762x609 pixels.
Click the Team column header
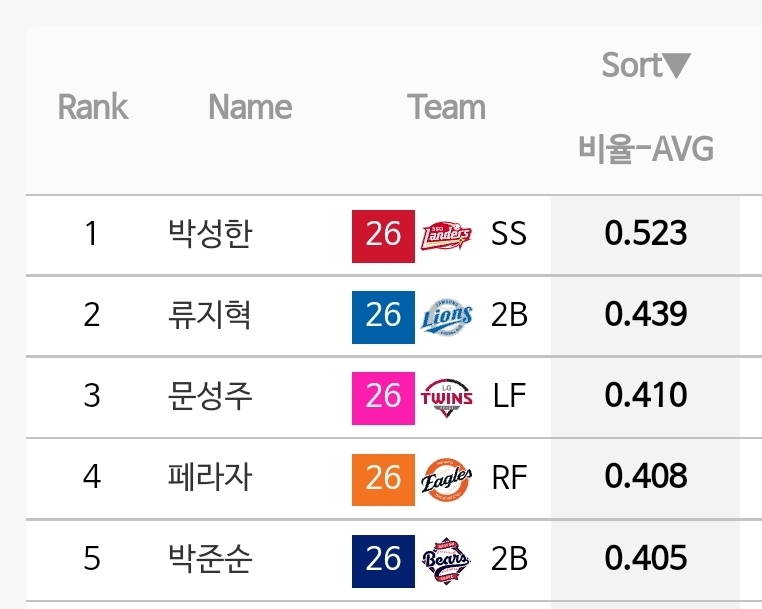click(446, 108)
